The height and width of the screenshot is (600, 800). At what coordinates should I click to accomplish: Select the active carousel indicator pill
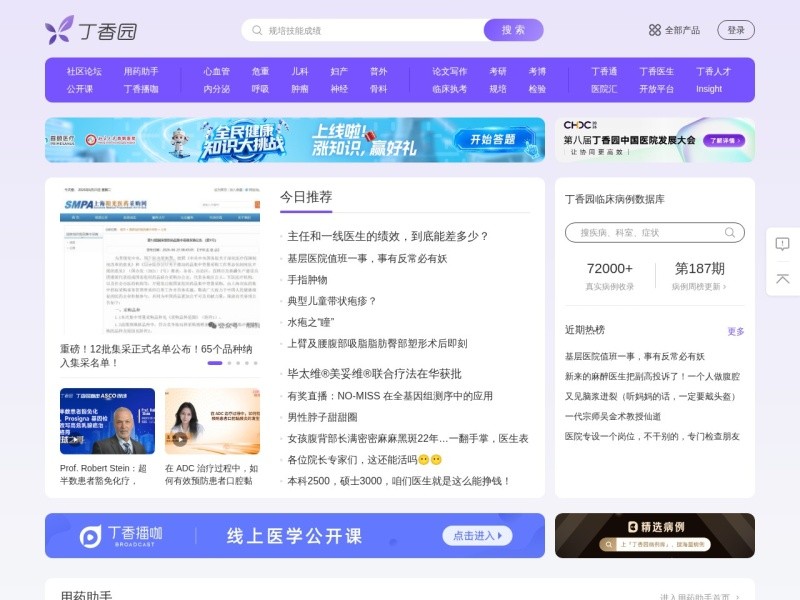pos(215,363)
